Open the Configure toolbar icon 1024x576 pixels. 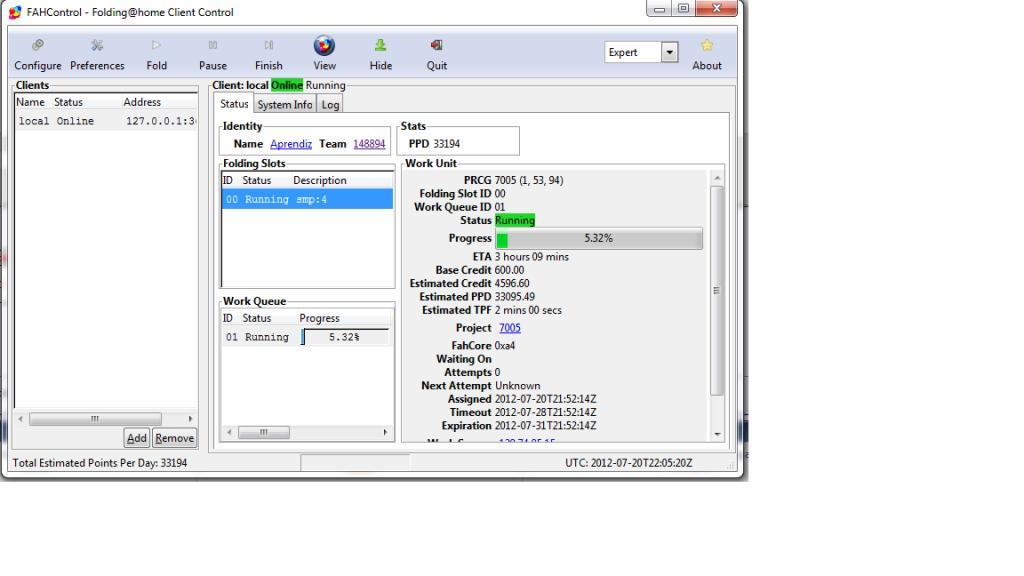[38, 45]
